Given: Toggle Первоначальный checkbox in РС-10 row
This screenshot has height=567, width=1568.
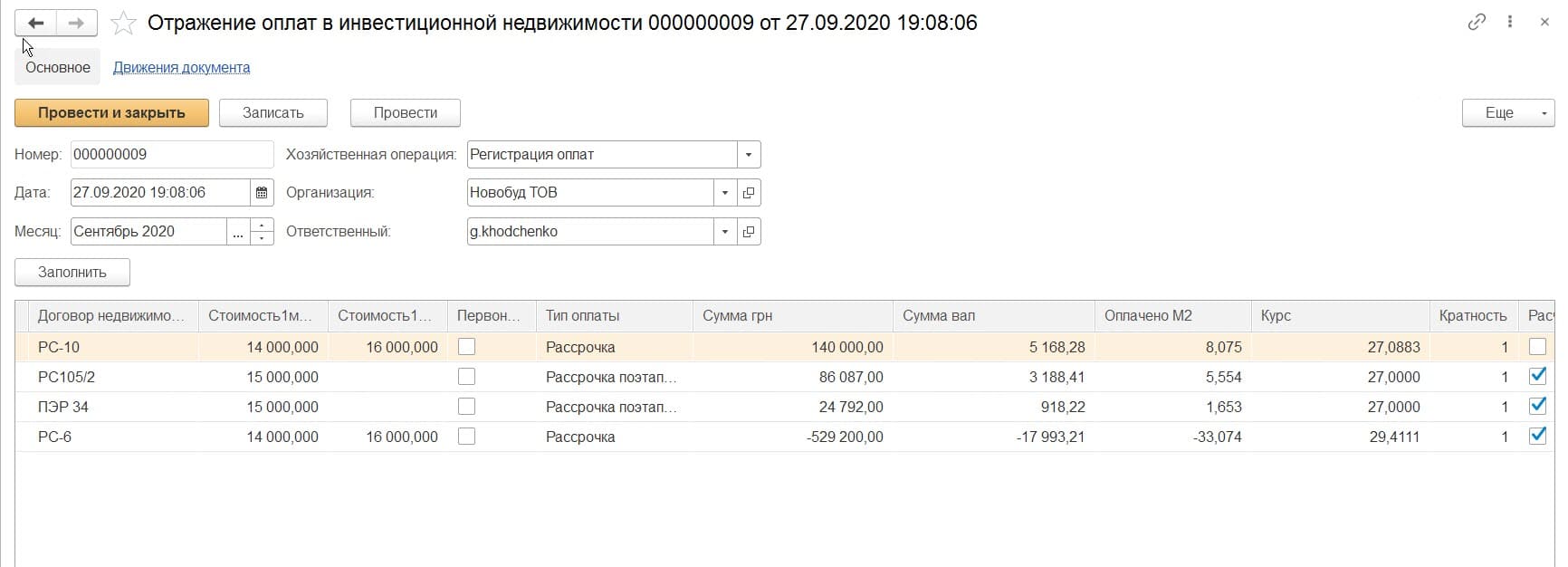Looking at the screenshot, I should [x=467, y=347].
